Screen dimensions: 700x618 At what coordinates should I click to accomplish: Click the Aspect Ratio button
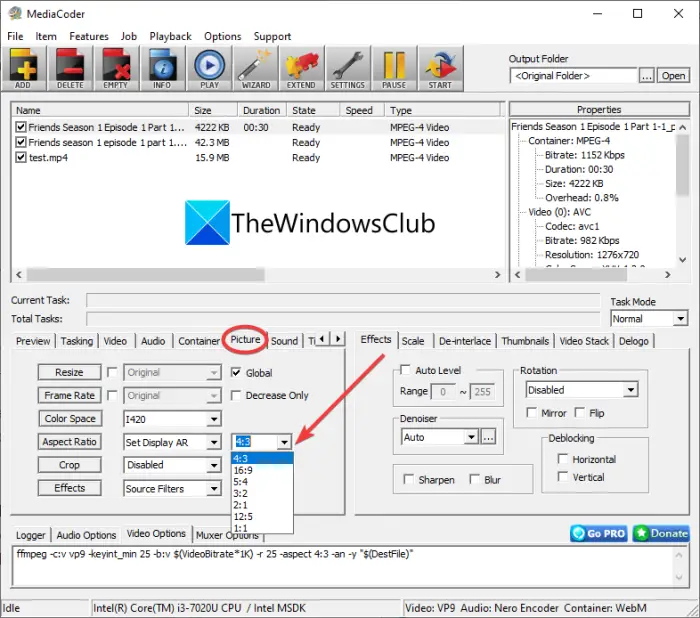pyautogui.click(x=69, y=442)
